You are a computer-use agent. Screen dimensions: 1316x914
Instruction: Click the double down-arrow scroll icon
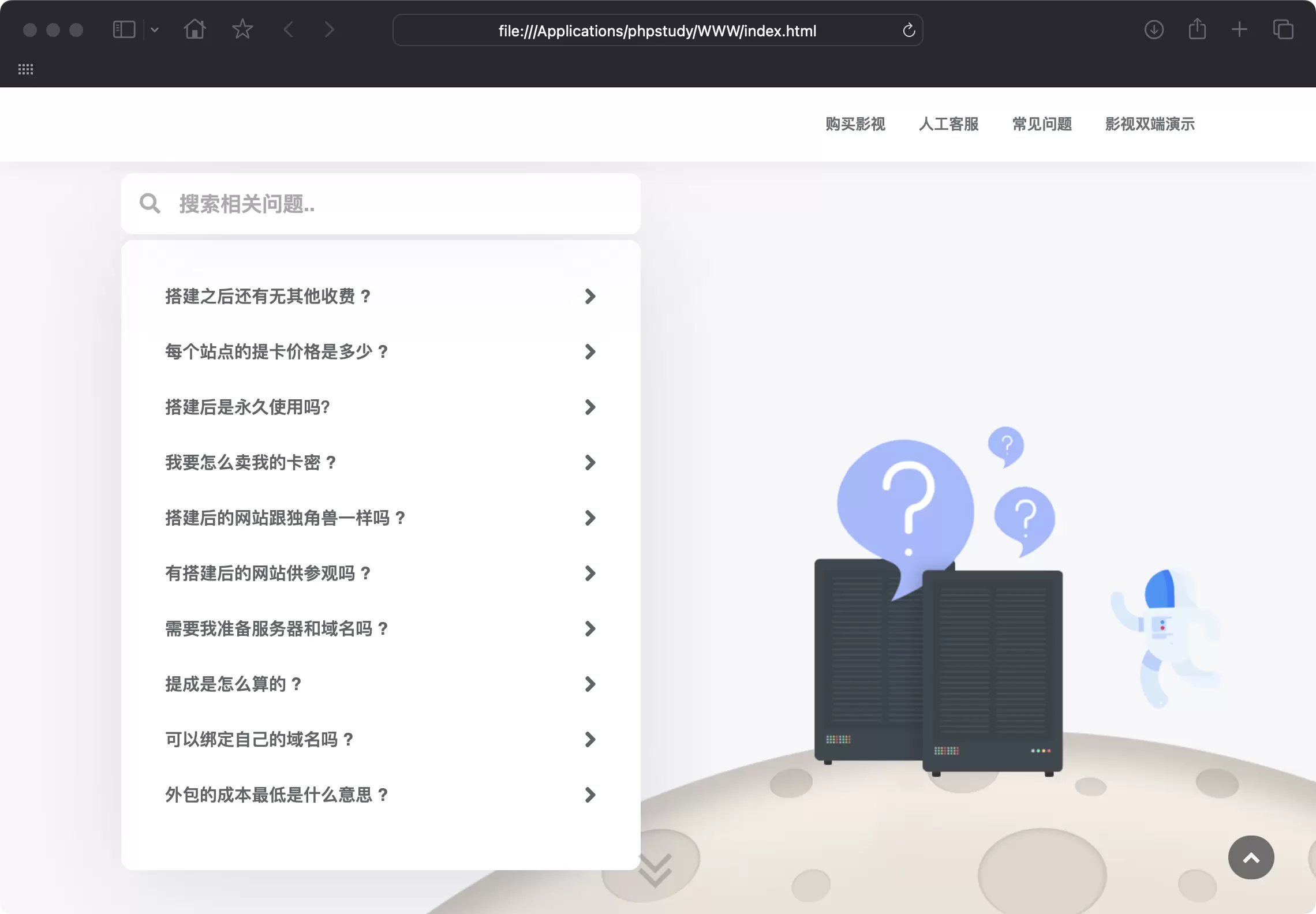point(655,870)
